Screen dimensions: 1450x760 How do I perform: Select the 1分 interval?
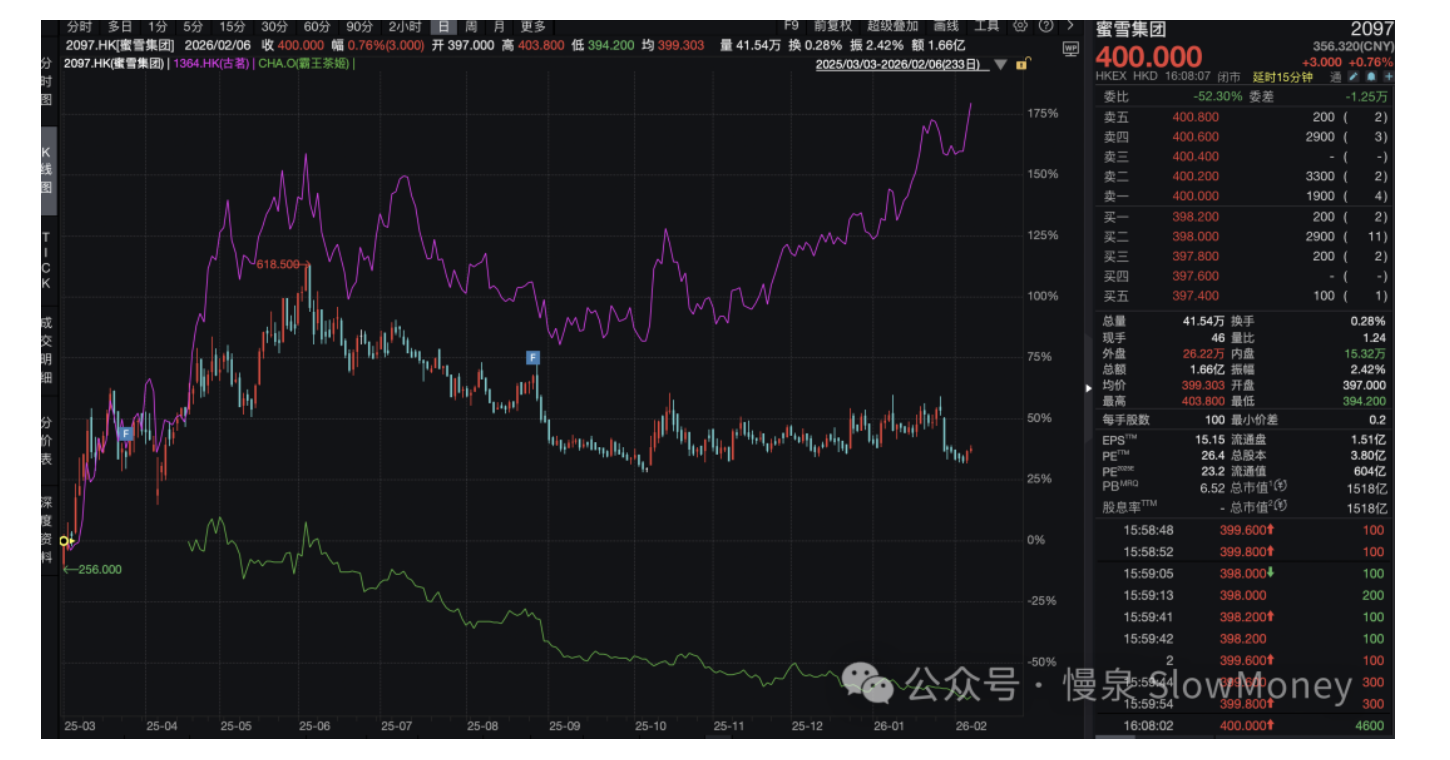(x=157, y=26)
